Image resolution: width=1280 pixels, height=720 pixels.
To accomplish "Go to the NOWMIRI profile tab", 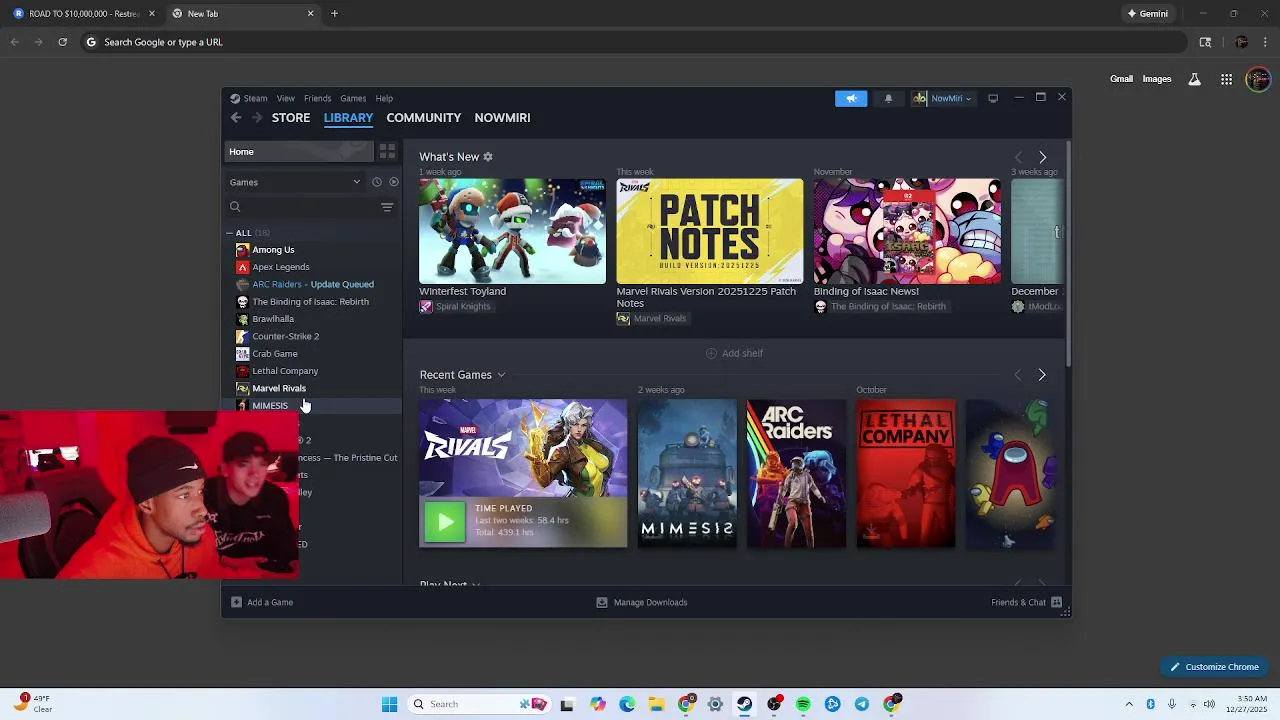I will click(x=502, y=117).
